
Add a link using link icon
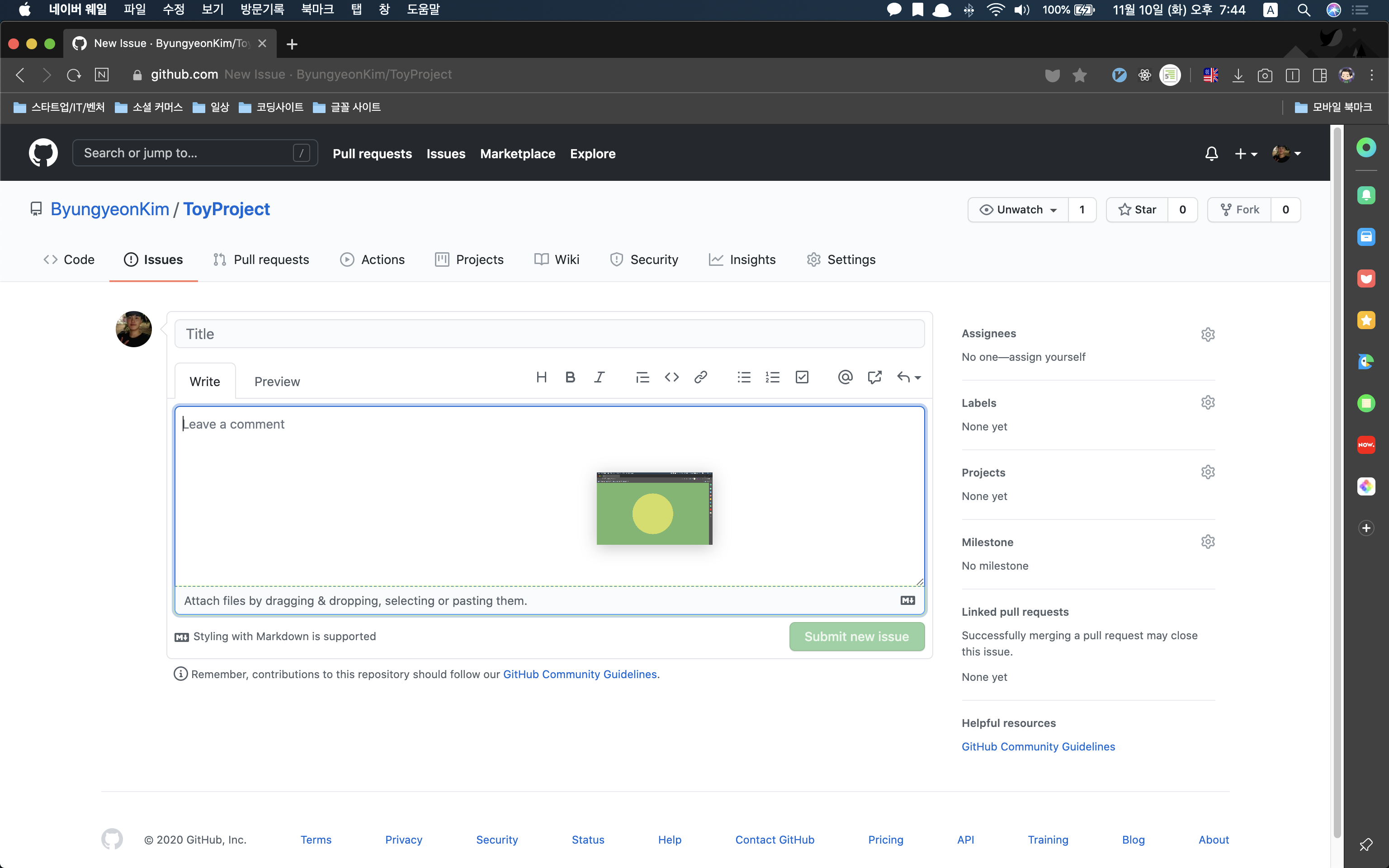click(700, 377)
